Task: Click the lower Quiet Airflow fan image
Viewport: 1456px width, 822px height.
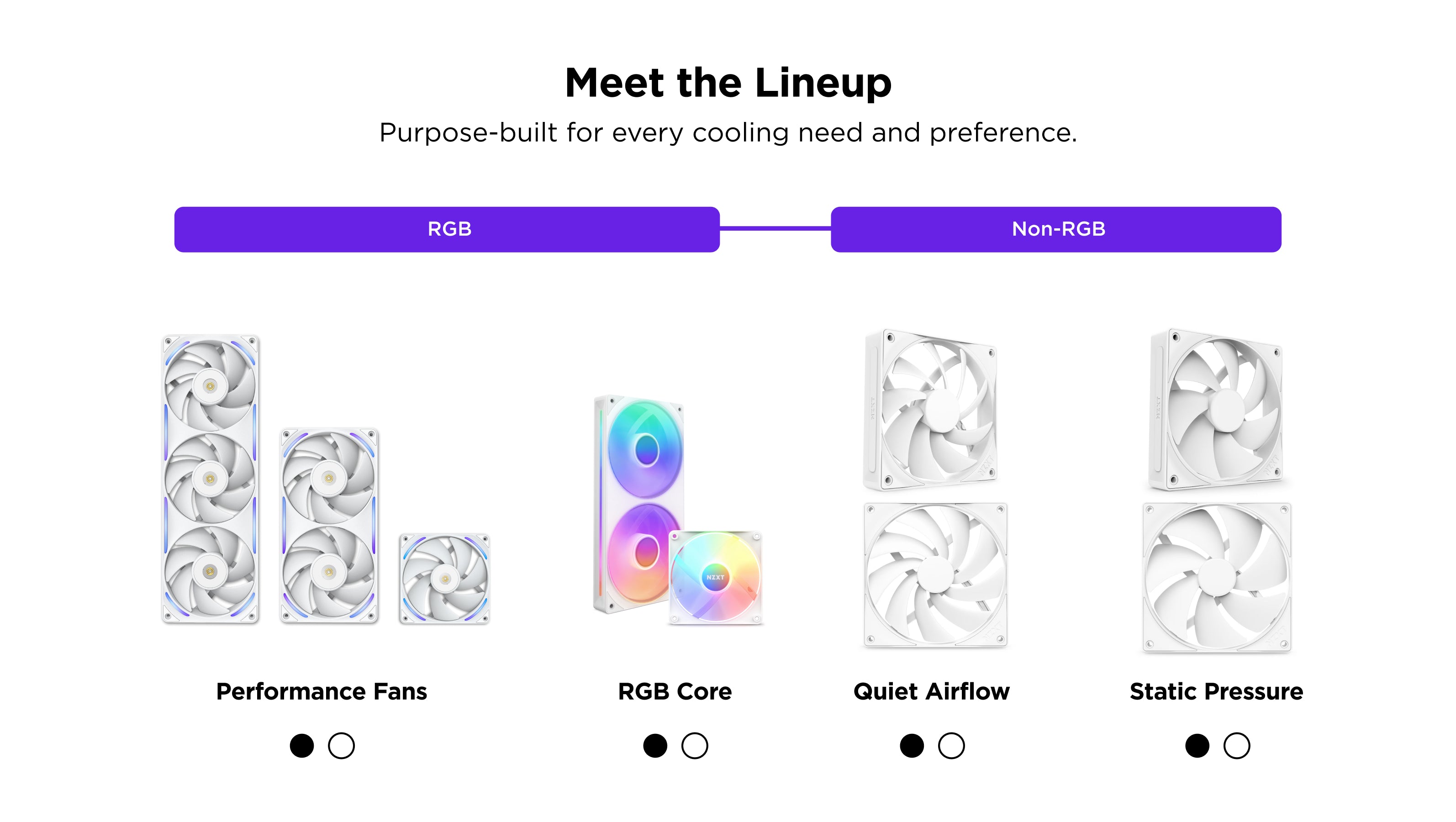Action: (935, 575)
